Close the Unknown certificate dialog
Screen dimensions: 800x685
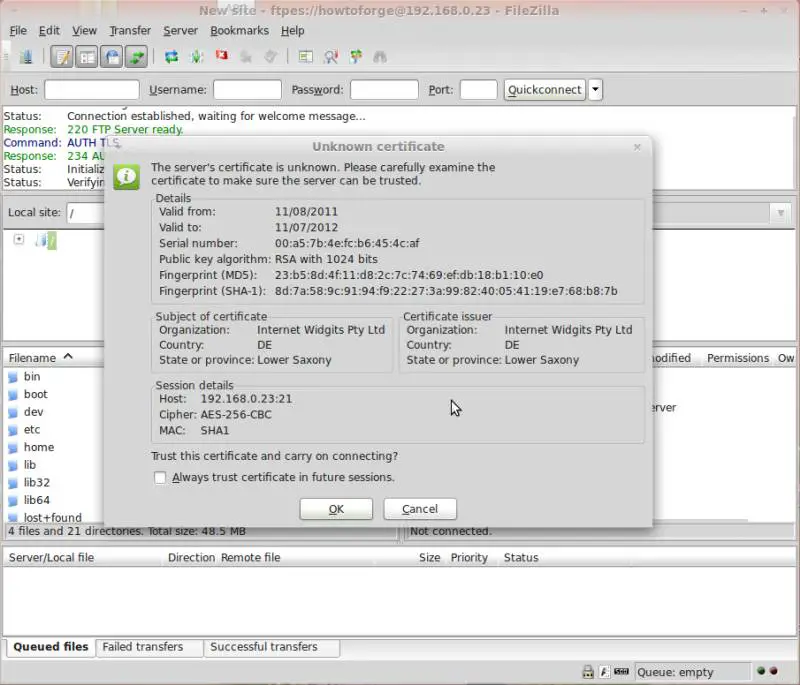pyautogui.click(x=637, y=147)
